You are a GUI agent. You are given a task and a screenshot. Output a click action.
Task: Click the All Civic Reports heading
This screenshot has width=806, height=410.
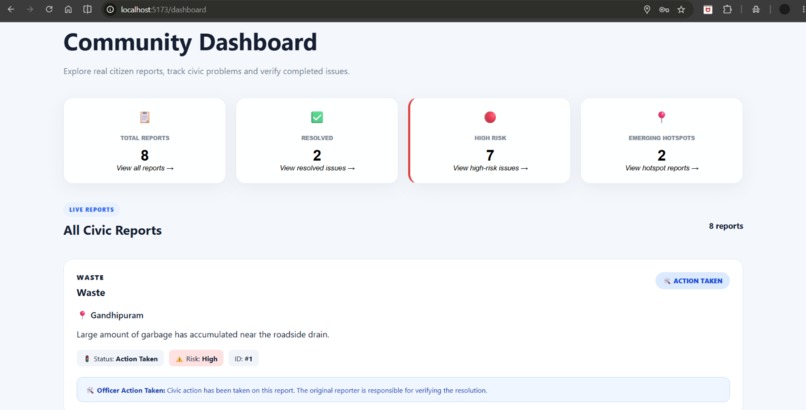[113, 230]
